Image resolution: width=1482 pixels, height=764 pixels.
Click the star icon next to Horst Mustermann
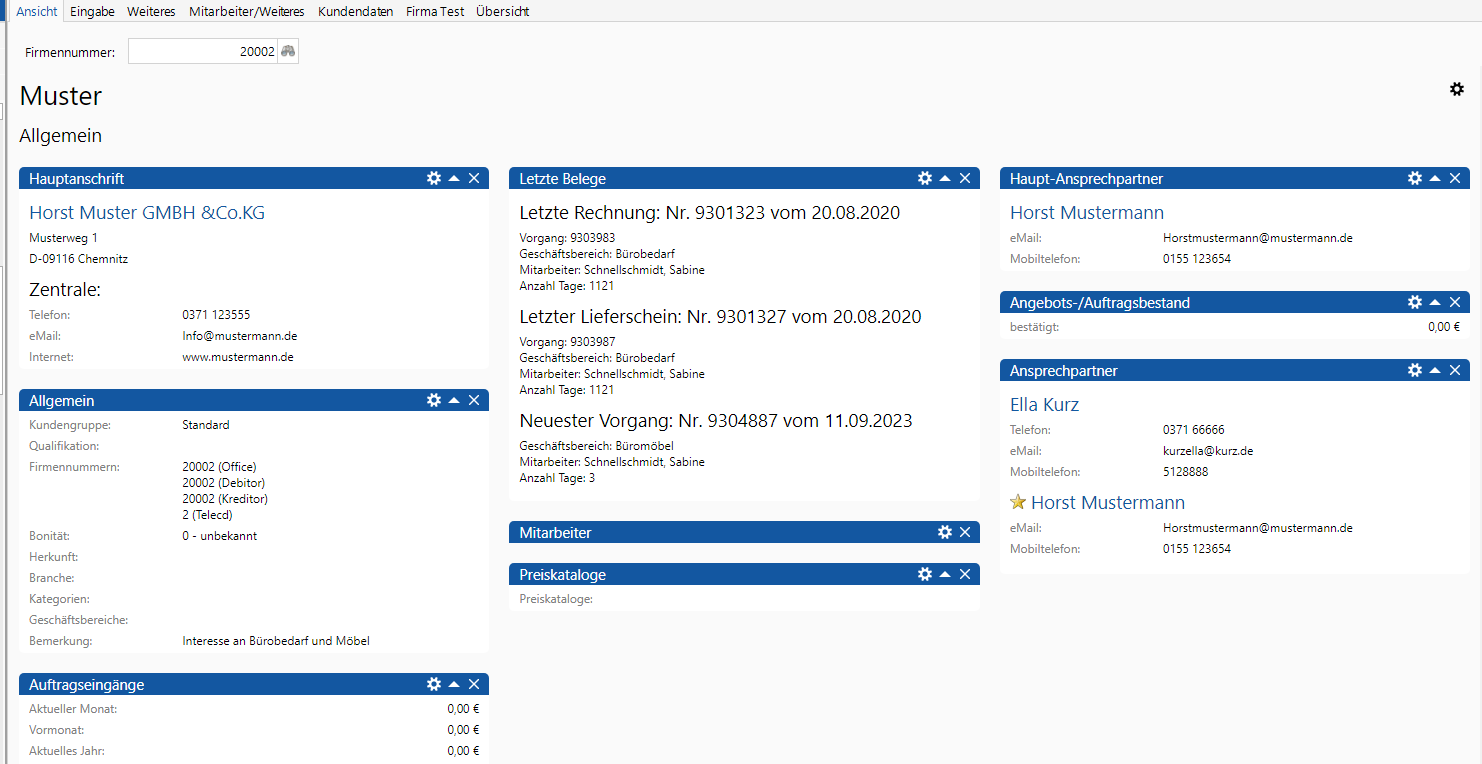coord(1018,502)
